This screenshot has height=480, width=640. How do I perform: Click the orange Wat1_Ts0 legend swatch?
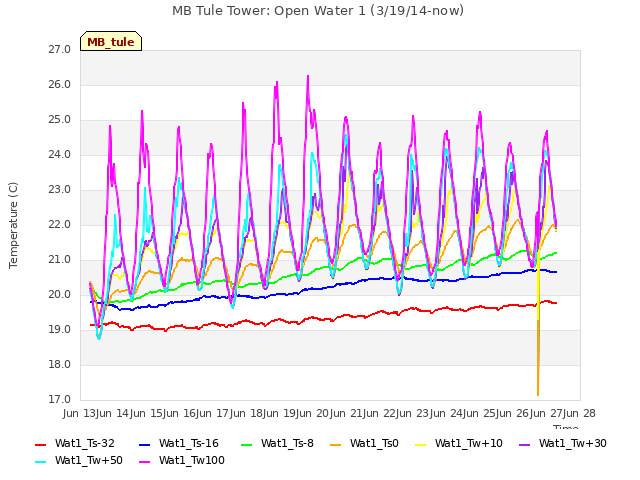(x=336, y=444)
